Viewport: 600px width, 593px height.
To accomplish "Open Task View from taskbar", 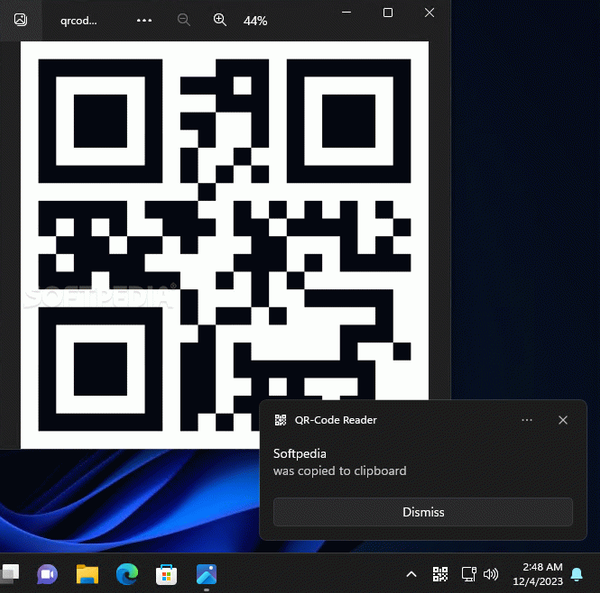I will pos(10,574).
